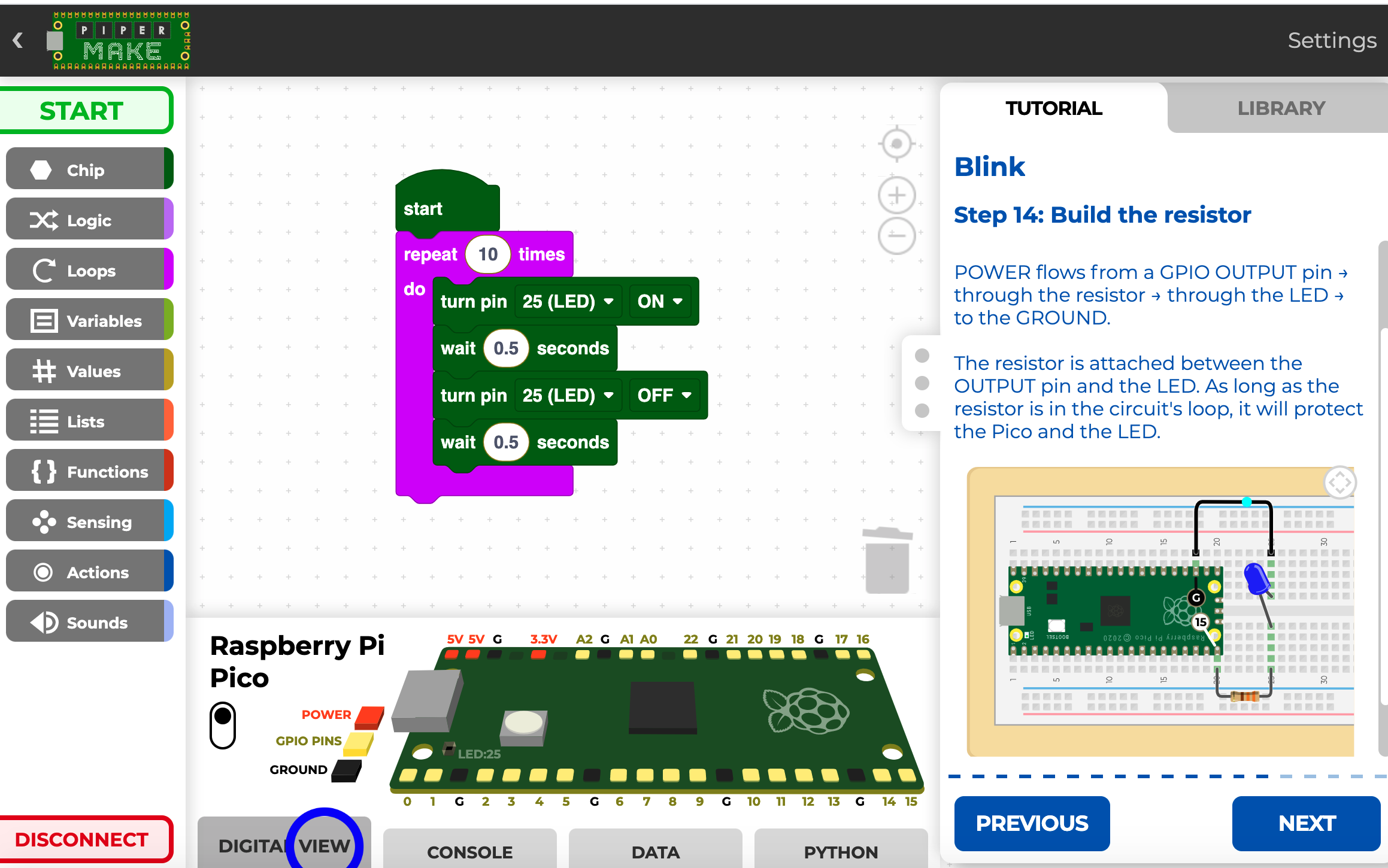Viewport: 1388px width, 868px height.
Task: Expand the ON pin dropdown
Action: 659,301
